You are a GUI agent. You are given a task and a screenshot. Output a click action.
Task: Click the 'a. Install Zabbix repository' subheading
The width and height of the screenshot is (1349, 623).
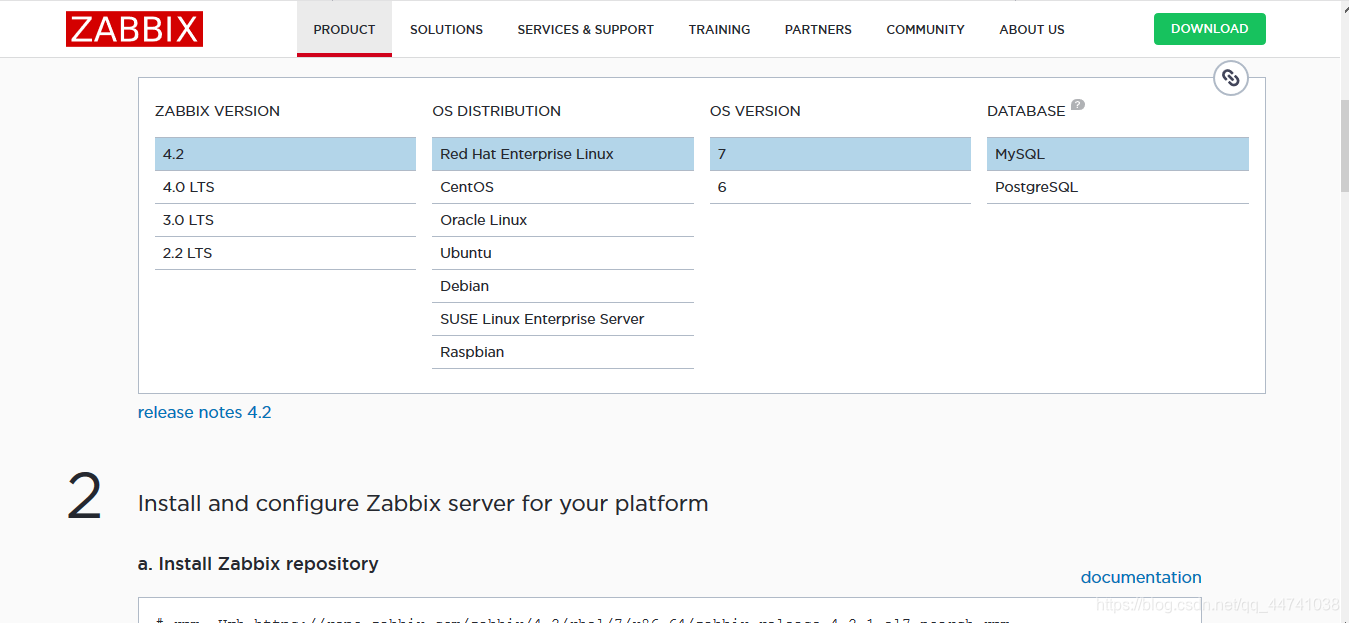point(258,564)
